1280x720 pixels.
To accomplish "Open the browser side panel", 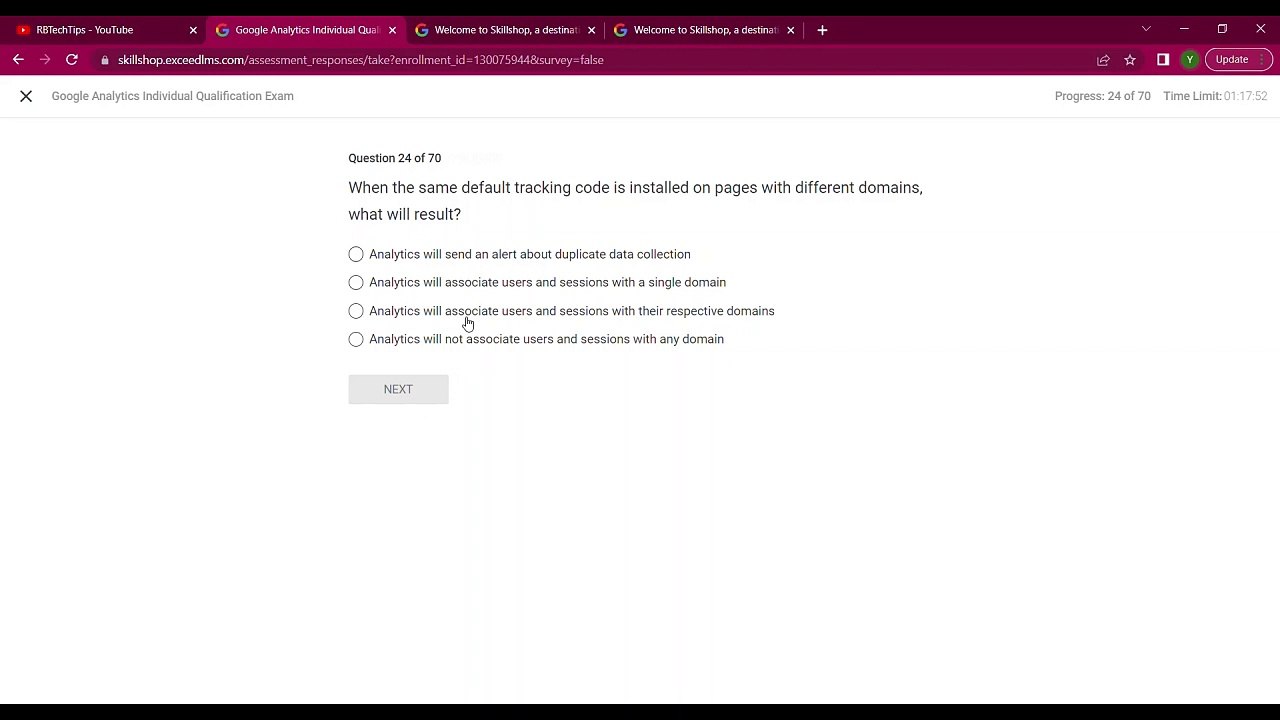I will point(1163,60).
